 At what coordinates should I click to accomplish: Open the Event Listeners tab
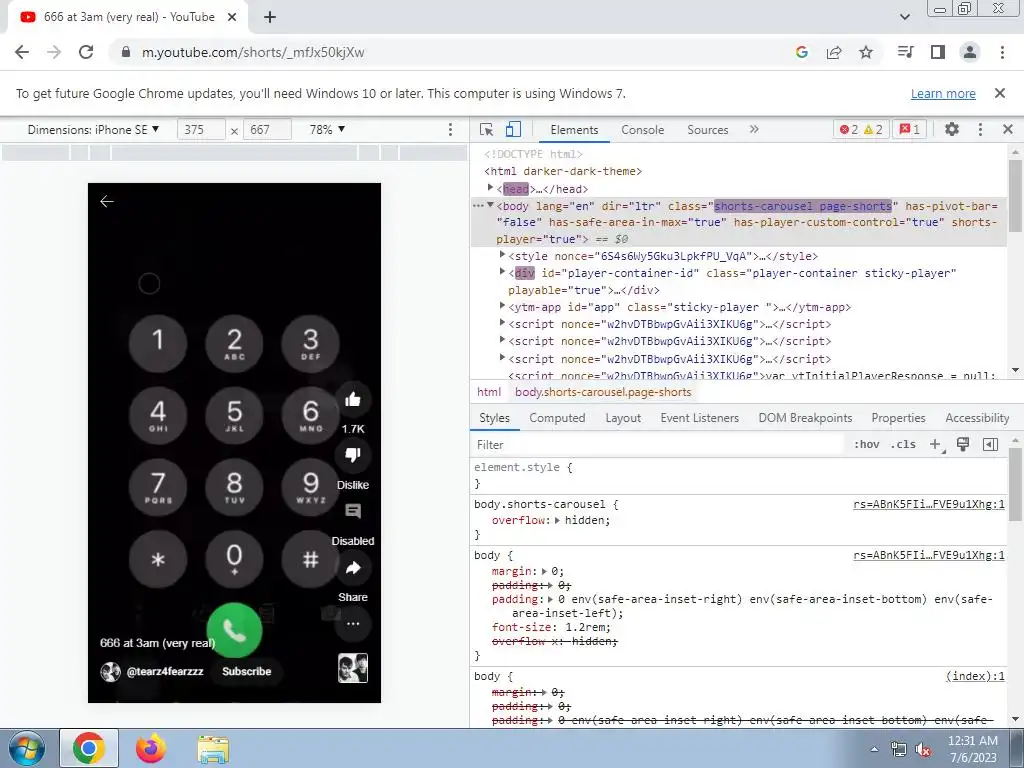[699, 418]
